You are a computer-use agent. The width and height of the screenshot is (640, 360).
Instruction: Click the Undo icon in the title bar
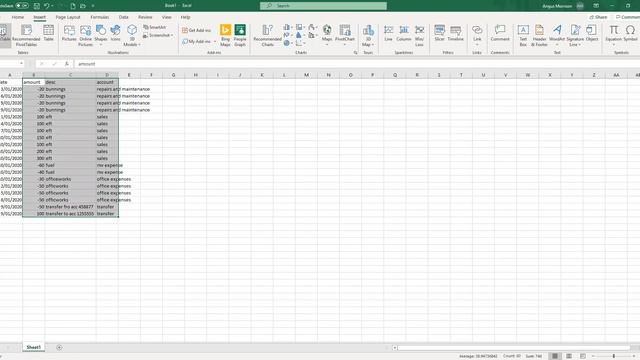pos(47,6)
